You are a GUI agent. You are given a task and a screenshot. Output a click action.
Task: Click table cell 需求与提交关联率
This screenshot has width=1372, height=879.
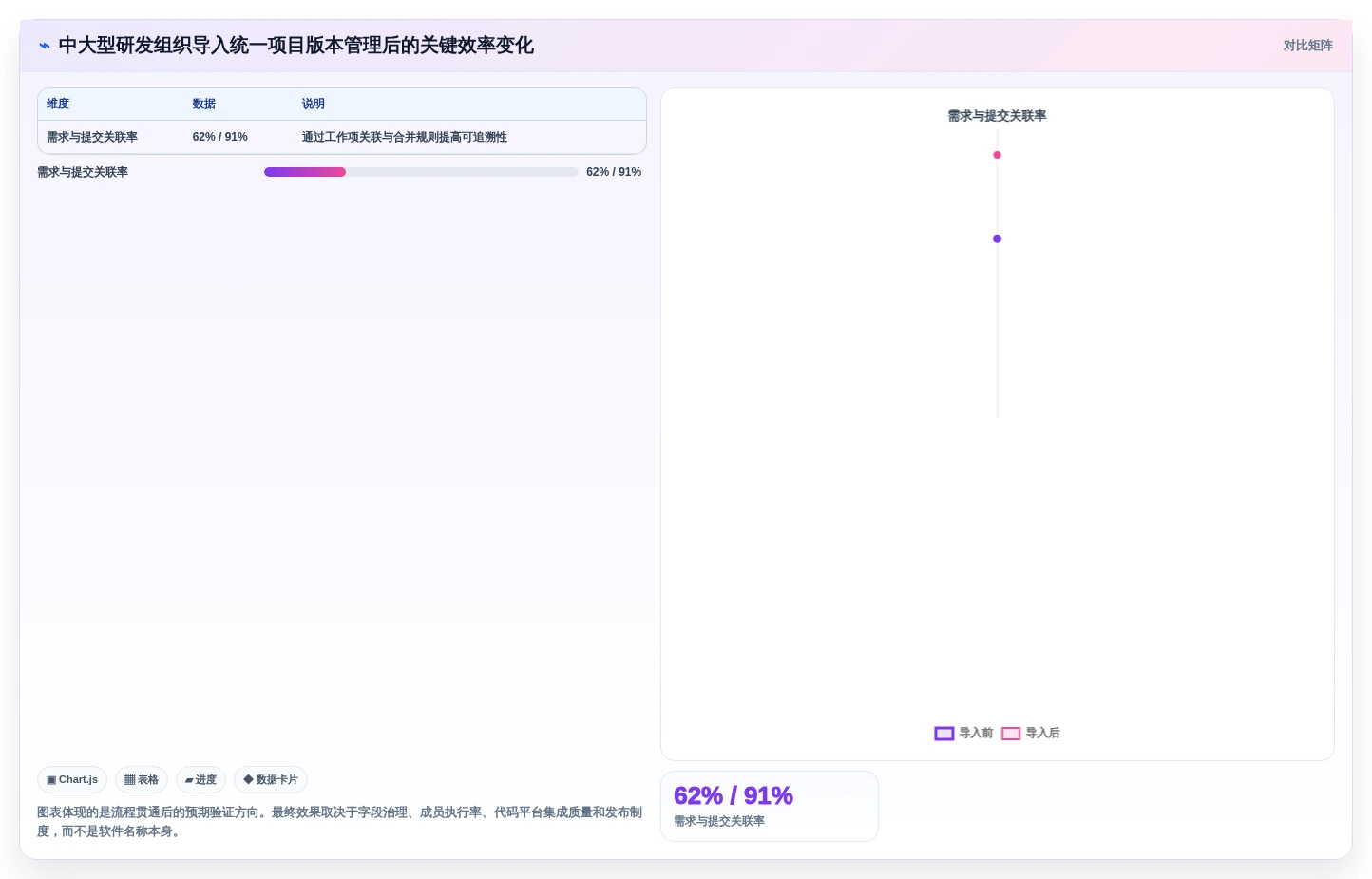92,137
